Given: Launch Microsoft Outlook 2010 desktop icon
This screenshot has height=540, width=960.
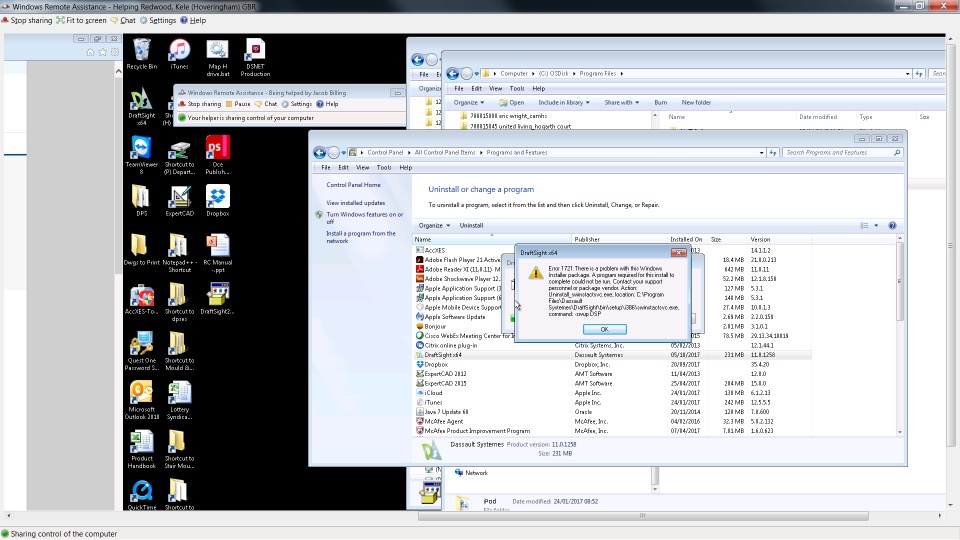Looking at the screenshot, I should pos(141,400).
